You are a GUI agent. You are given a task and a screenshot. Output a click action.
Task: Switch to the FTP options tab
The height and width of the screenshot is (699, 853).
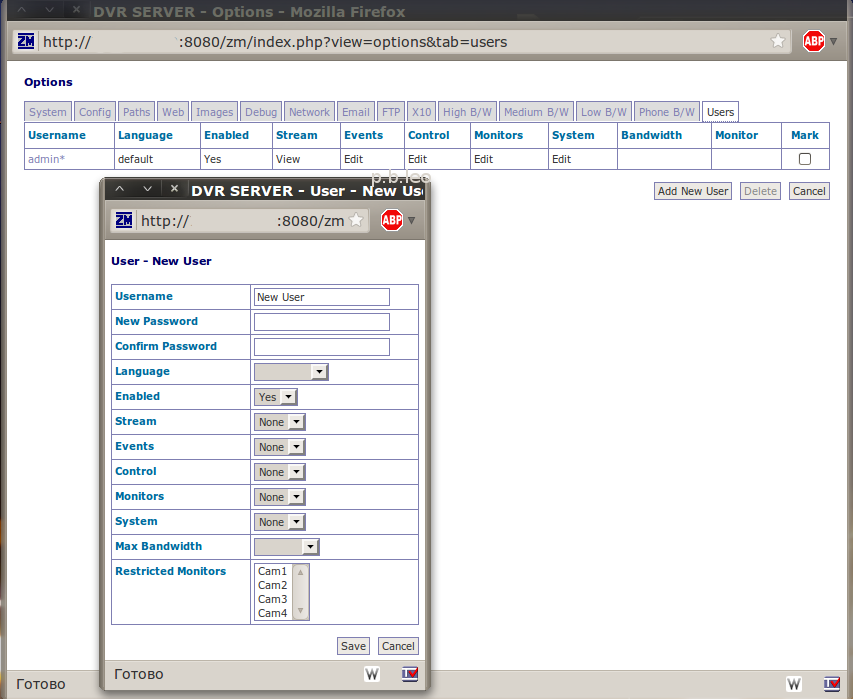click(x=391, y=112)
